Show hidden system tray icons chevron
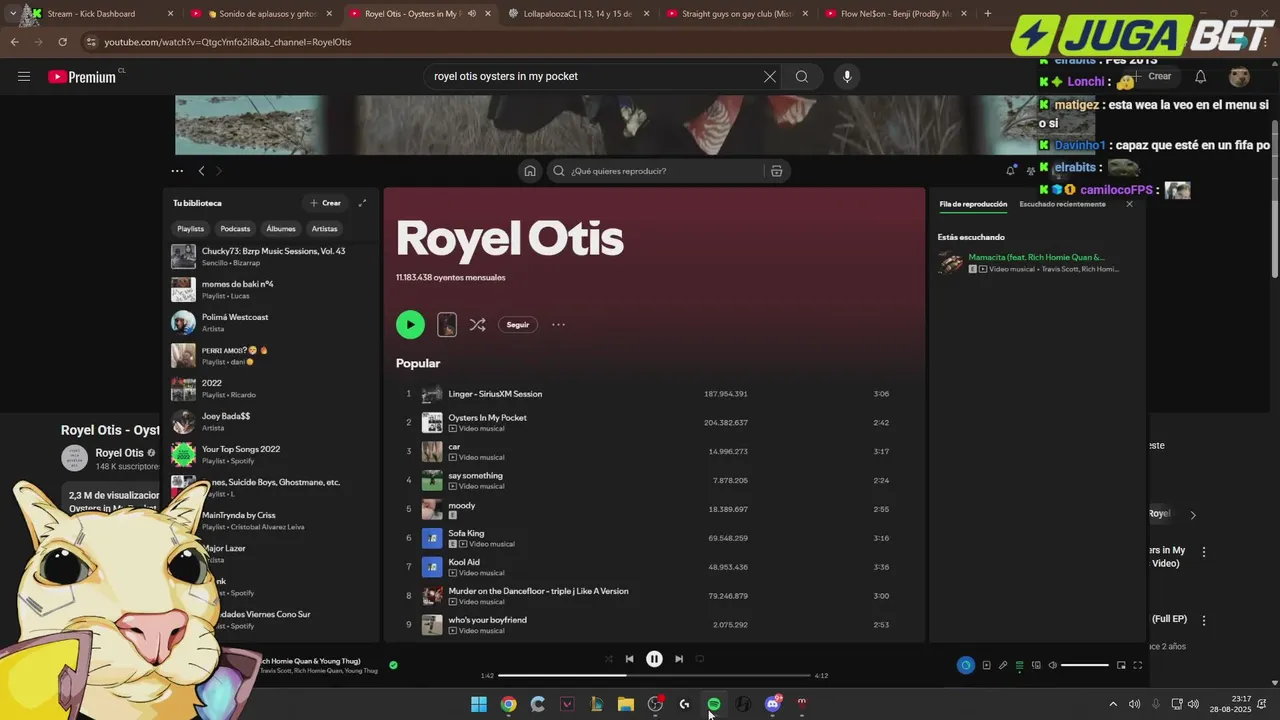 click(x=1113, y=704)
